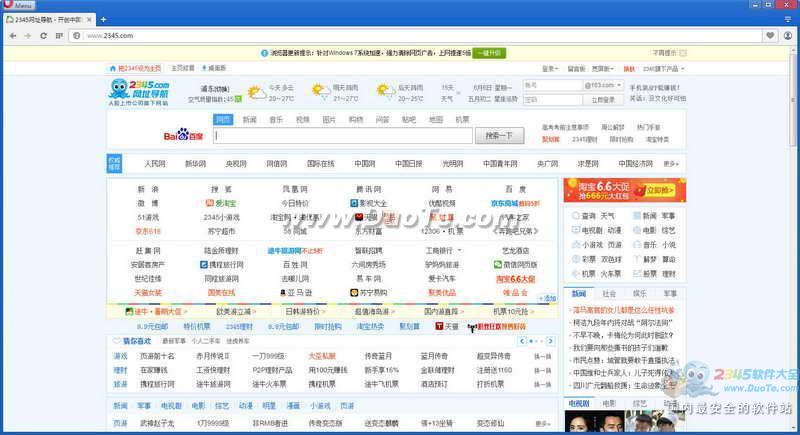Click the globe site-info icon in address bar
800x435 pixels.
click(x=77, y=36)
